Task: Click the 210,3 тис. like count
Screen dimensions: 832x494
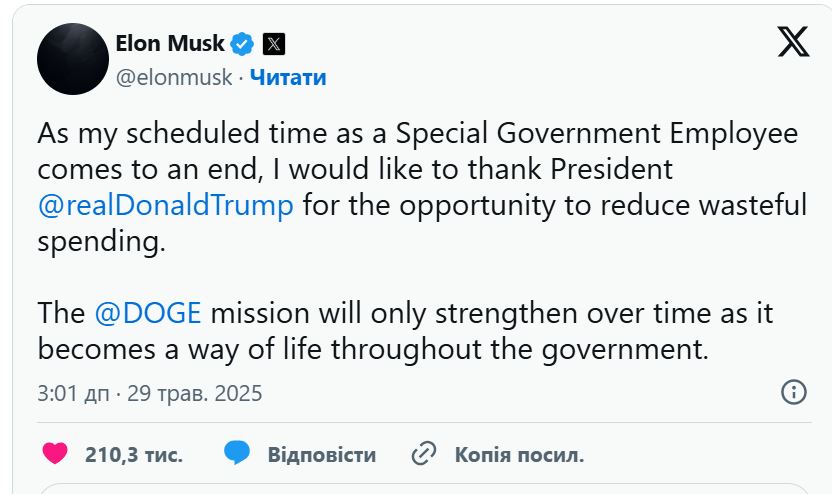Action: pos(134,455)
